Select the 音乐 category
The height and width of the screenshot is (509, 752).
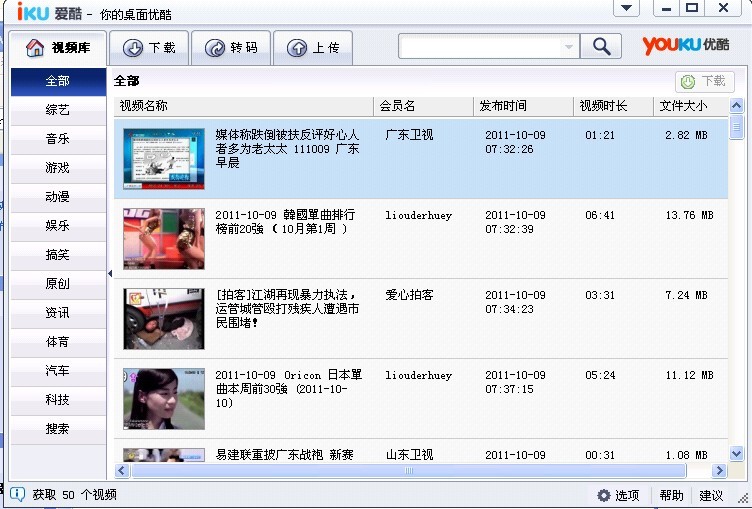click(x=58, y=139)
